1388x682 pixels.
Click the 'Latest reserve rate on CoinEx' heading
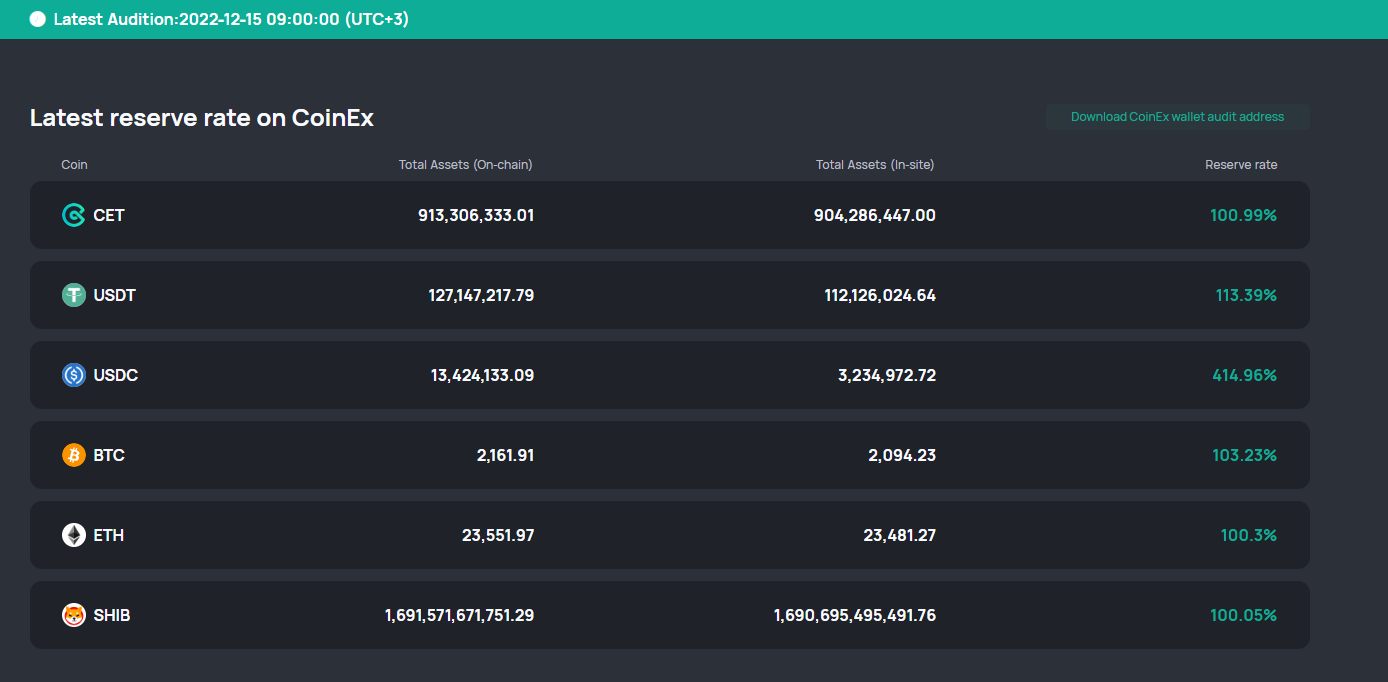(202, 118)
